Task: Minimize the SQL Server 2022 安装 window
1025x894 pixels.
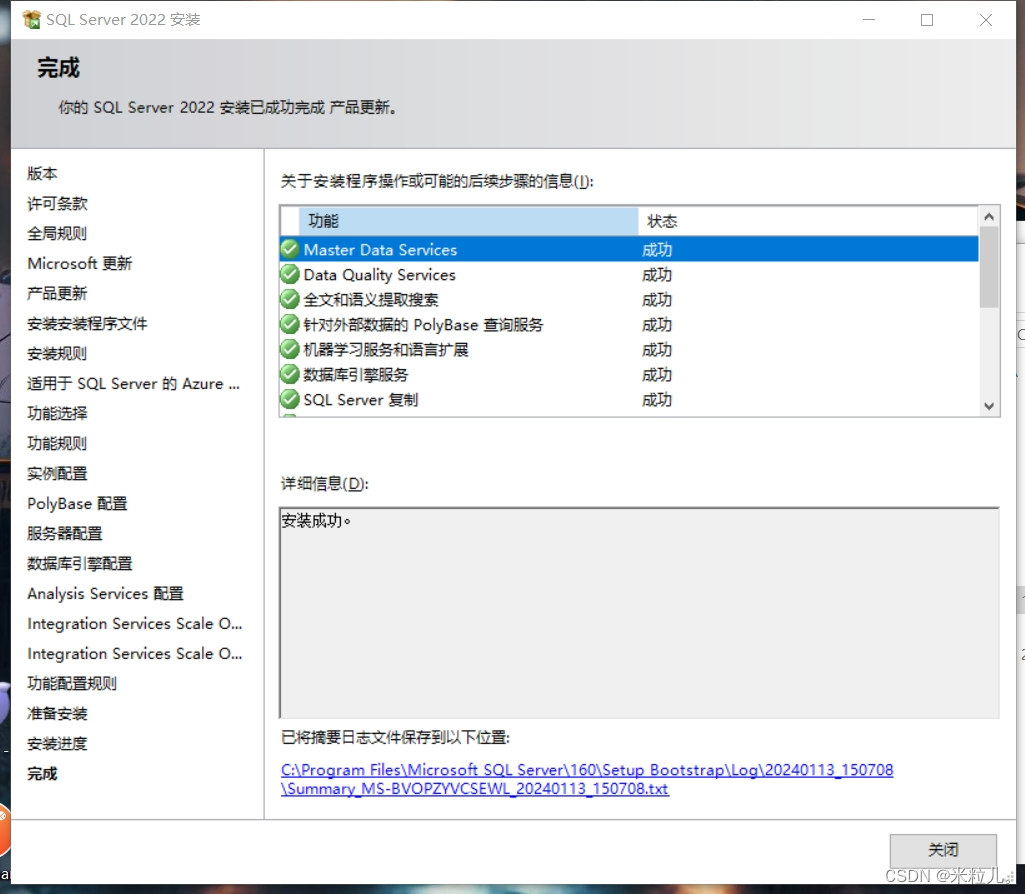Action: click(x=869, y=20)
